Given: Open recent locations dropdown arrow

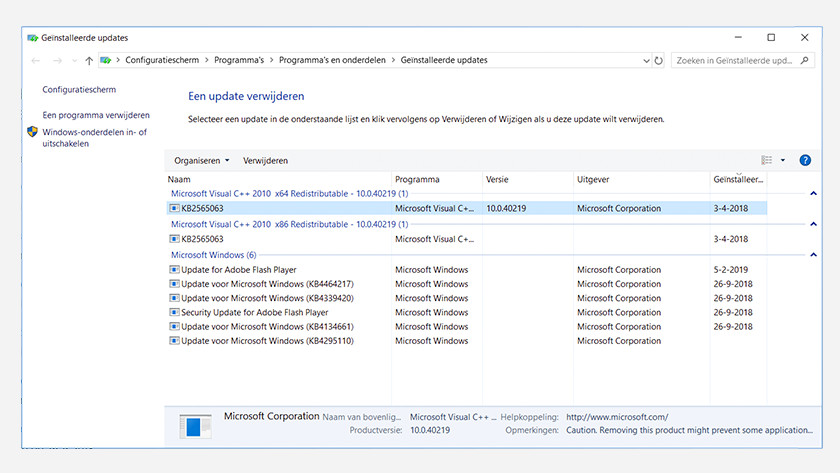Looking at the screenshot, I should pyautogui.click(x=74, y=61).
